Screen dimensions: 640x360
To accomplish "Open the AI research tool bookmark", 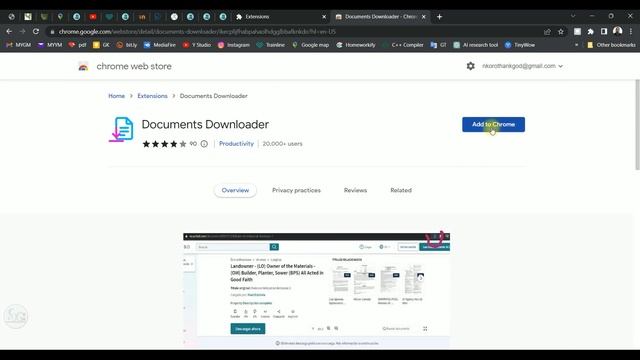I will (476, 45).
